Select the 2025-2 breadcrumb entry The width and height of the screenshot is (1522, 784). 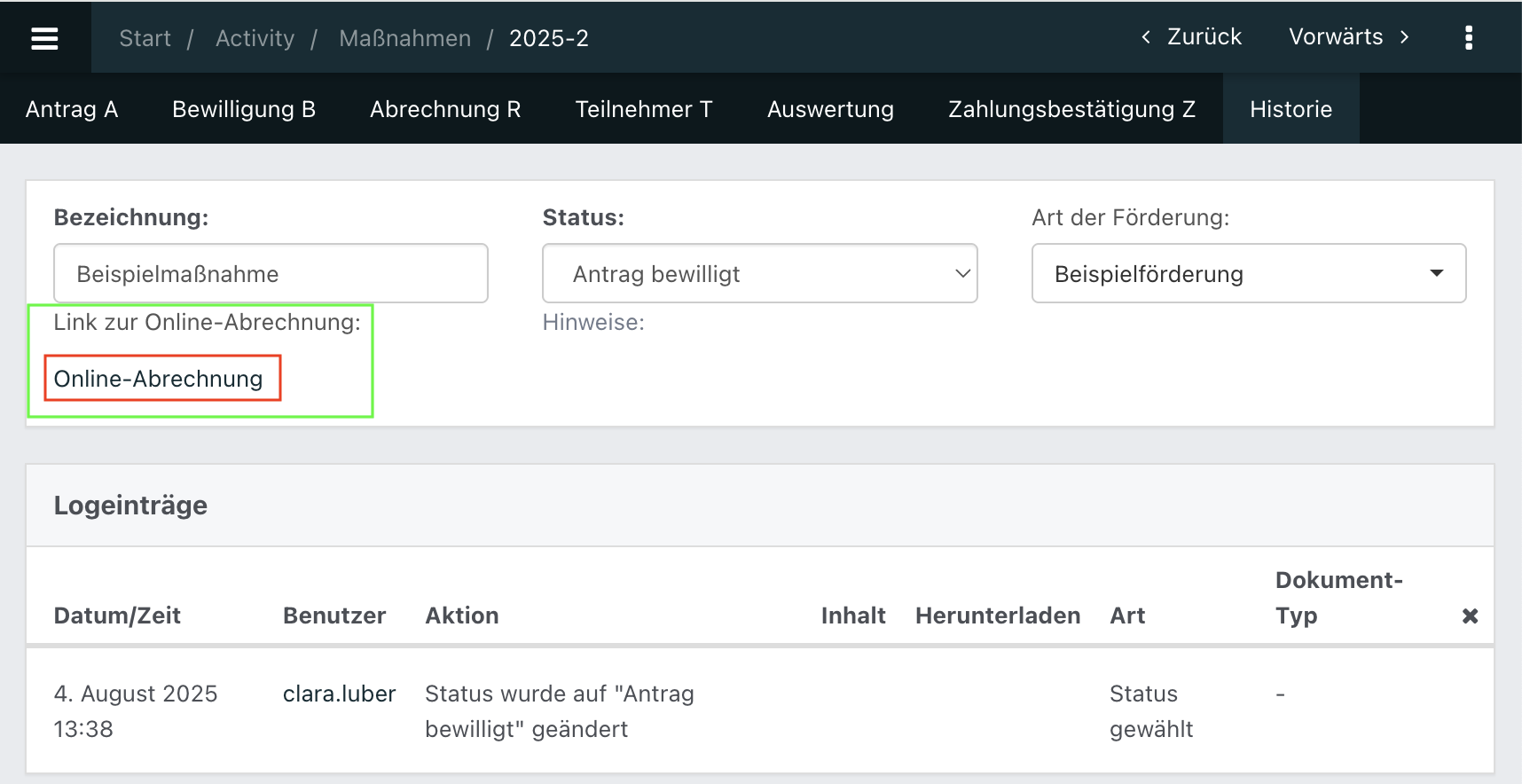pyautogui.click(x=549, y=38)
